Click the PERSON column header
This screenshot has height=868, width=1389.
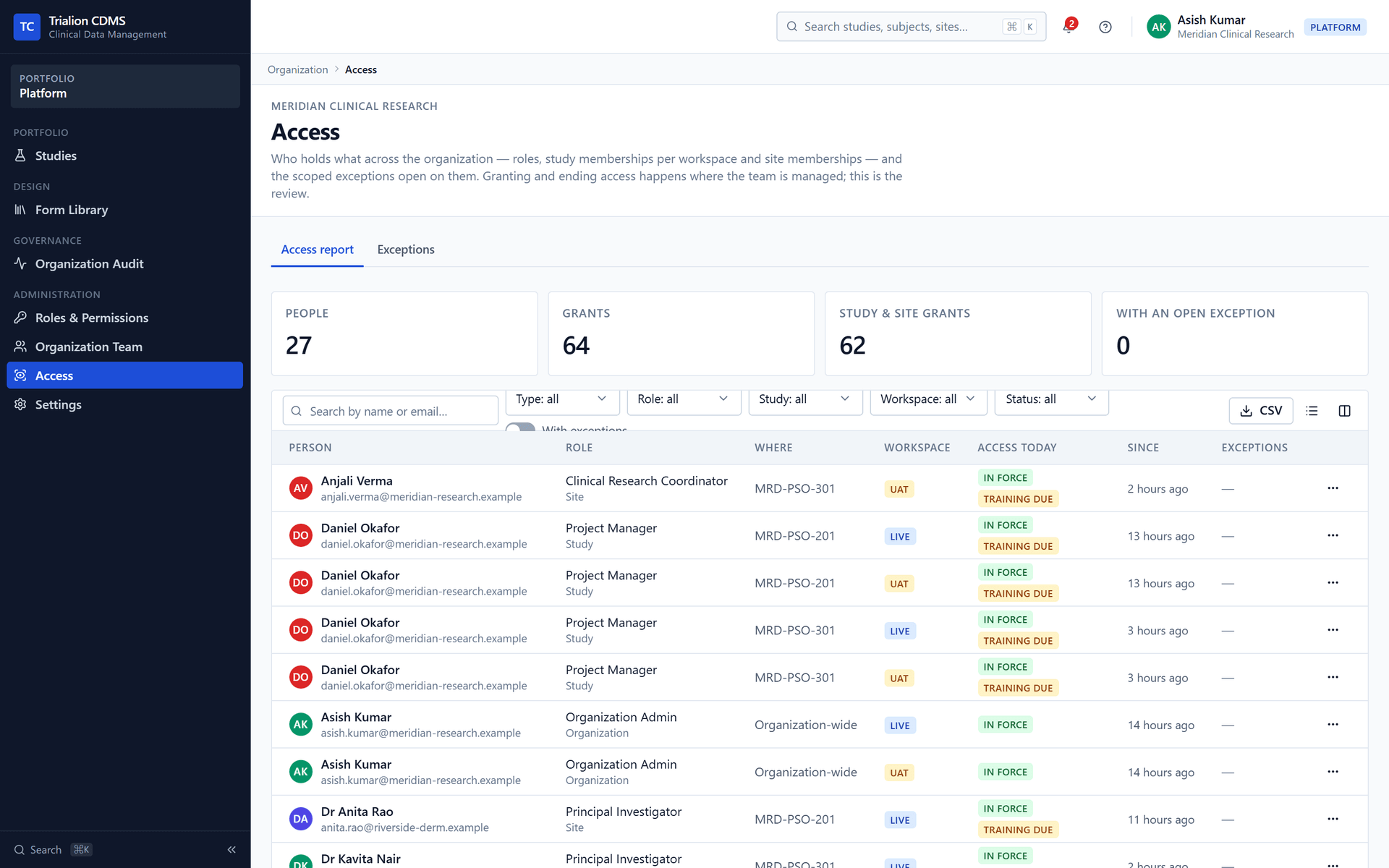[310, 448]
